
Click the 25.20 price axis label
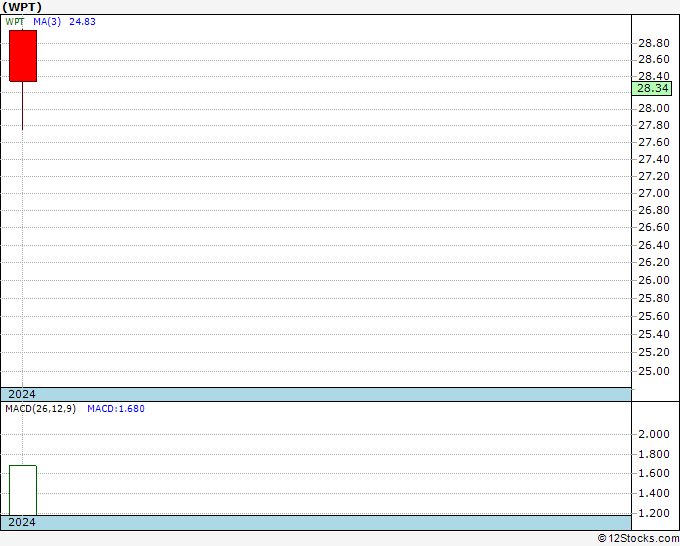pos(654,352)
